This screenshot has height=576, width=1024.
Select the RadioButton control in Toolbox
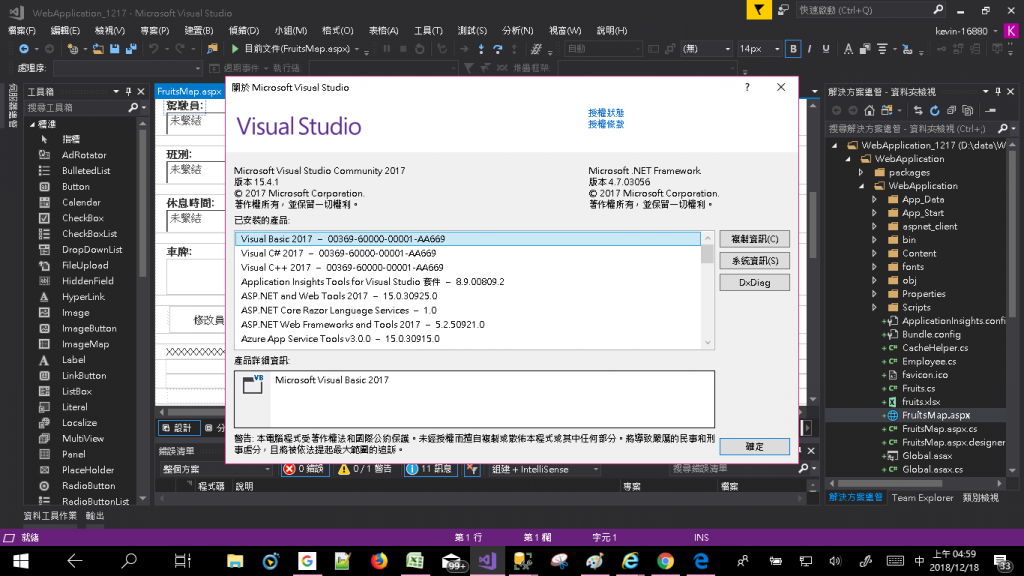coord(88,486)
